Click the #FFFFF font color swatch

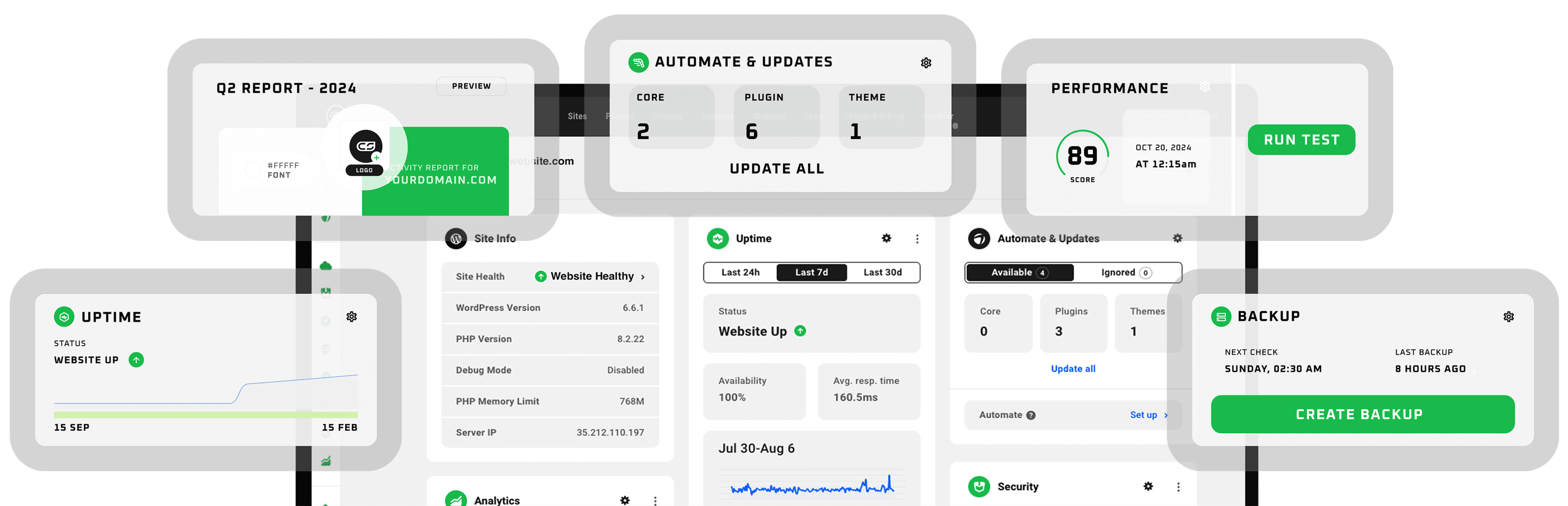pos(253,170)
